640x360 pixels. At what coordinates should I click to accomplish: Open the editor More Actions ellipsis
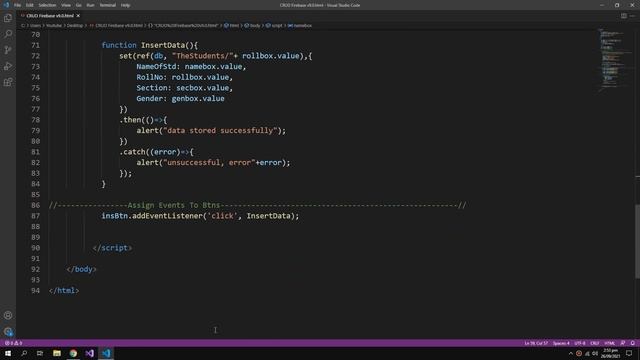pos(633,16)
